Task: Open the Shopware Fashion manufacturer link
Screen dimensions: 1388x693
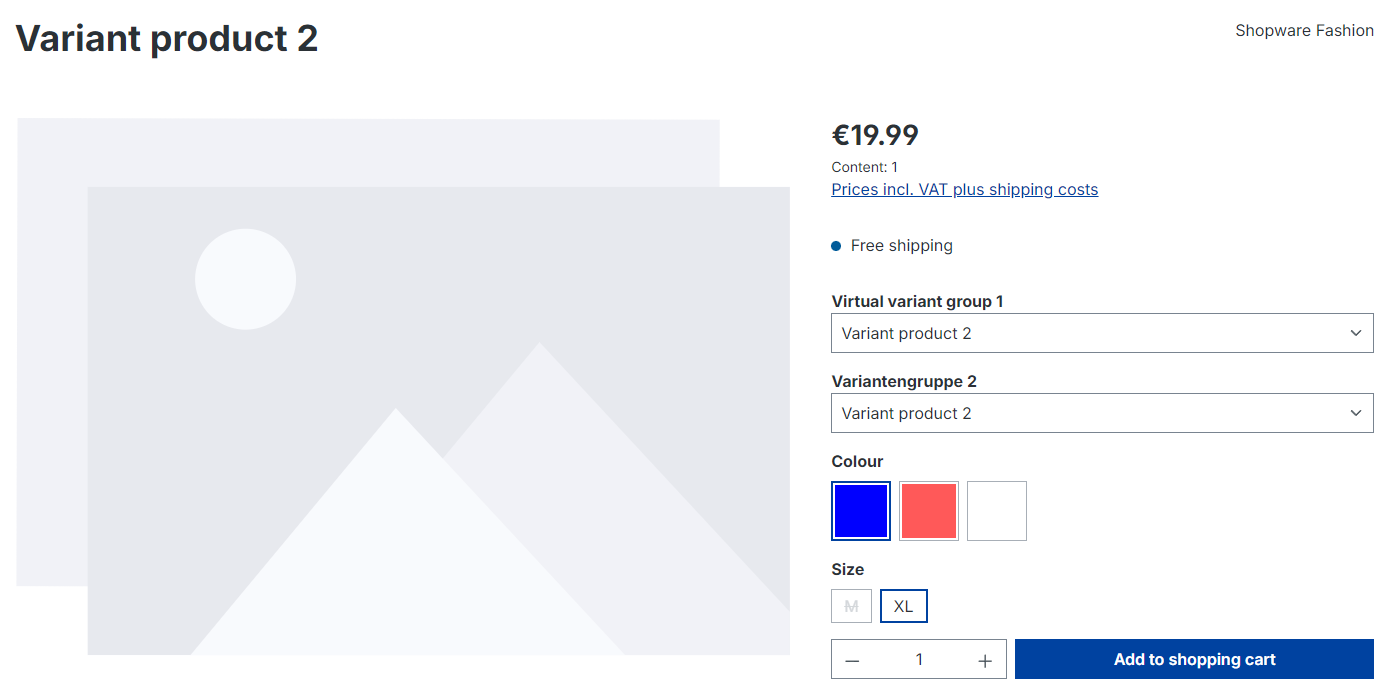Action: click(x=1304, y=31)
